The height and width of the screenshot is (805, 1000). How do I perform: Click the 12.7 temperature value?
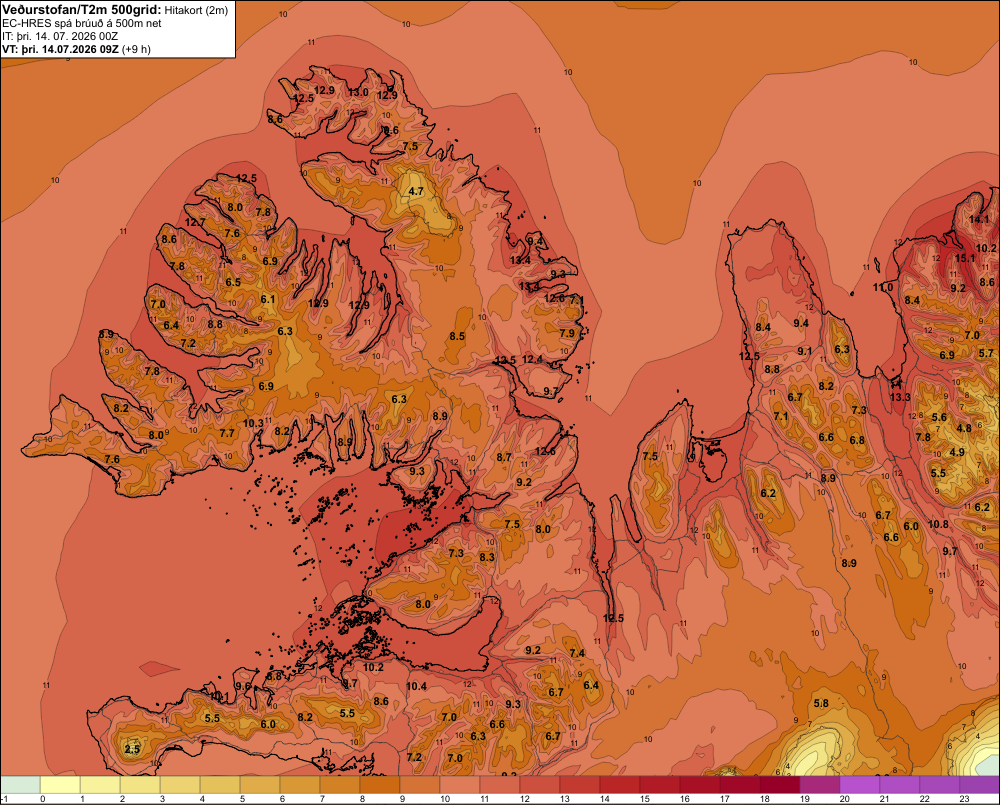coord(195,223)
